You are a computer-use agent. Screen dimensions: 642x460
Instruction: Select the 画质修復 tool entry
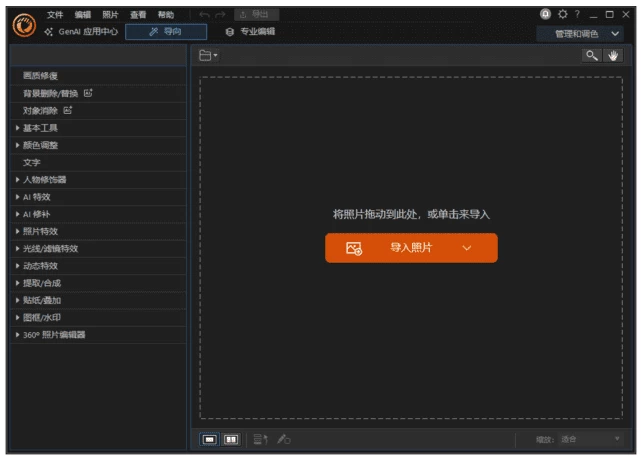pos(41,76)
